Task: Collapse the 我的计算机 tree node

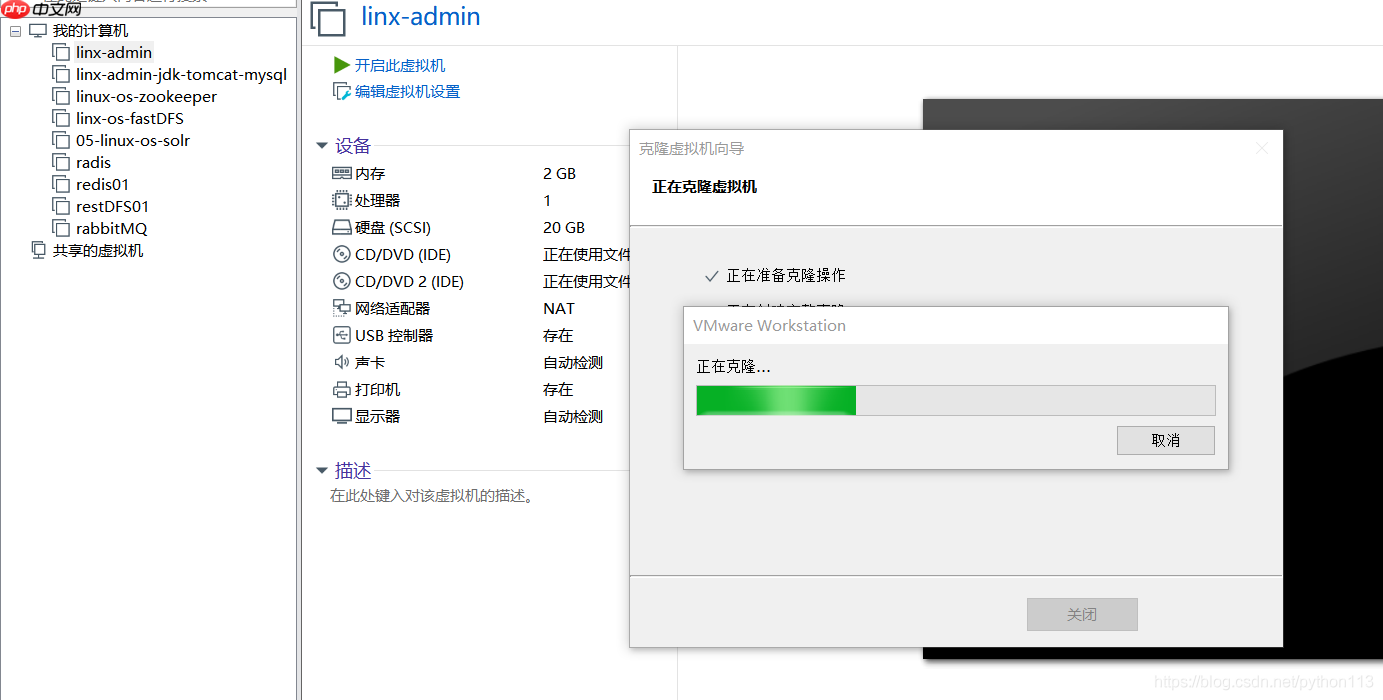Action: pos(15,30)
